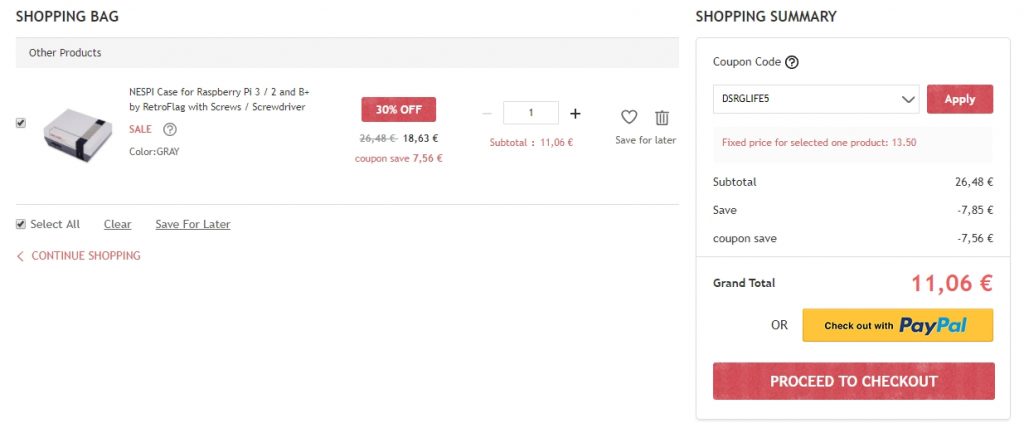1024x428 pixels.
Task: Click the trash bin delete icon
Action: click(662, 117)
